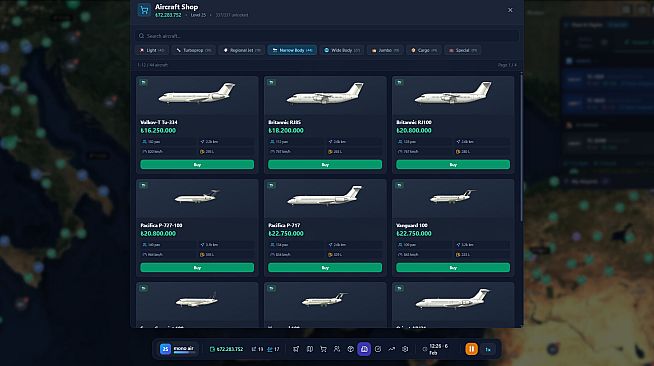This screenshot has height=366, width=654.
Task: Click the Britannic RJ85 price ₺18.200.000
Action: coord(286,130)
